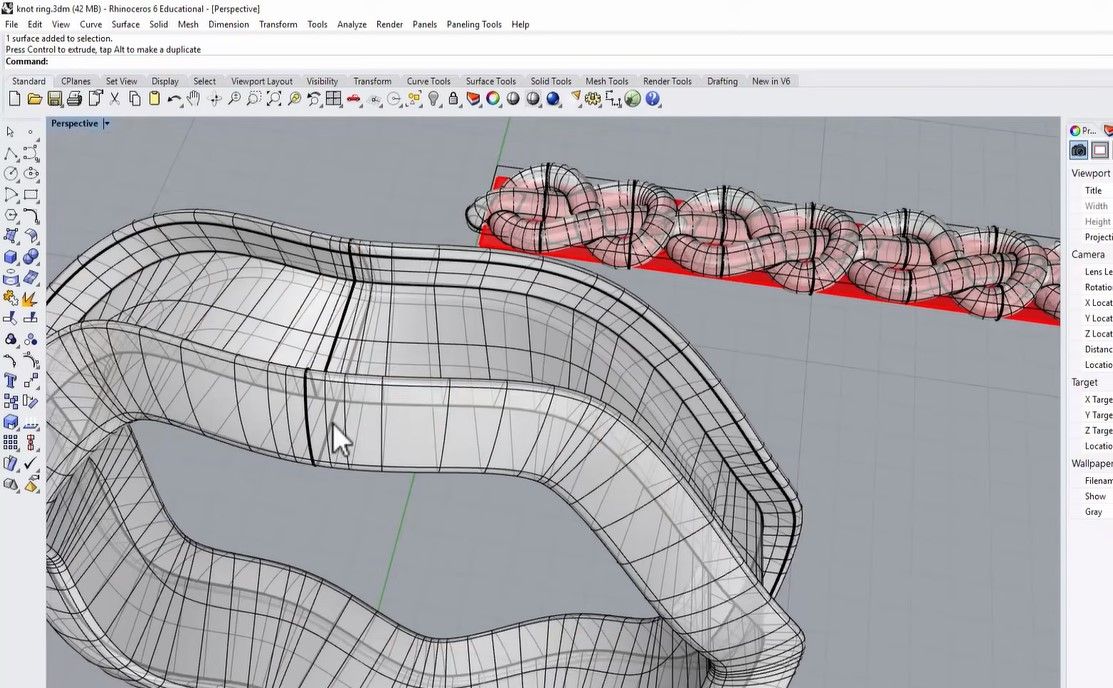Click the Undo arrow icon
This screenshot has width=1113, height=688.
click(174, 99)
